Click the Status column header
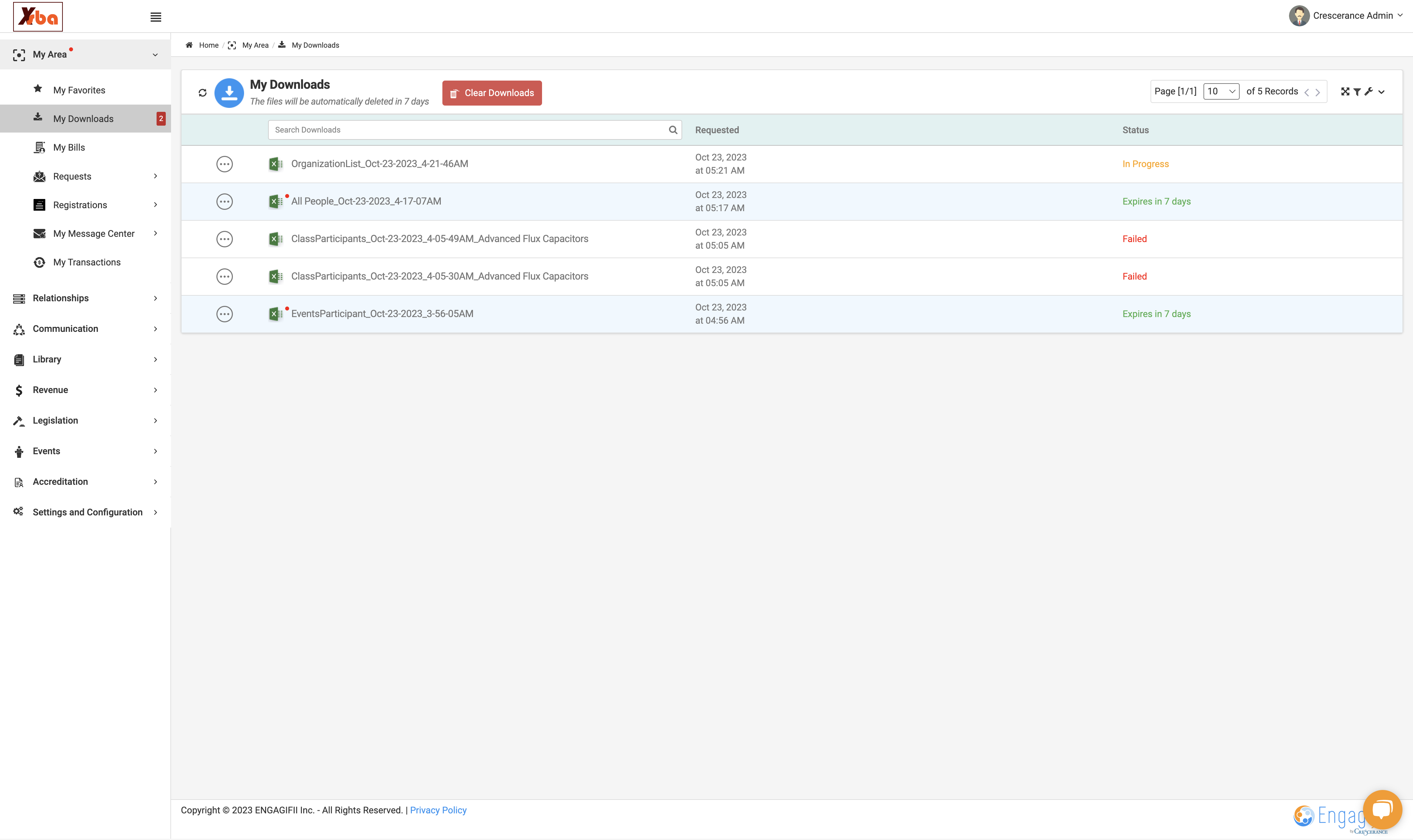 coord(1135,130)
